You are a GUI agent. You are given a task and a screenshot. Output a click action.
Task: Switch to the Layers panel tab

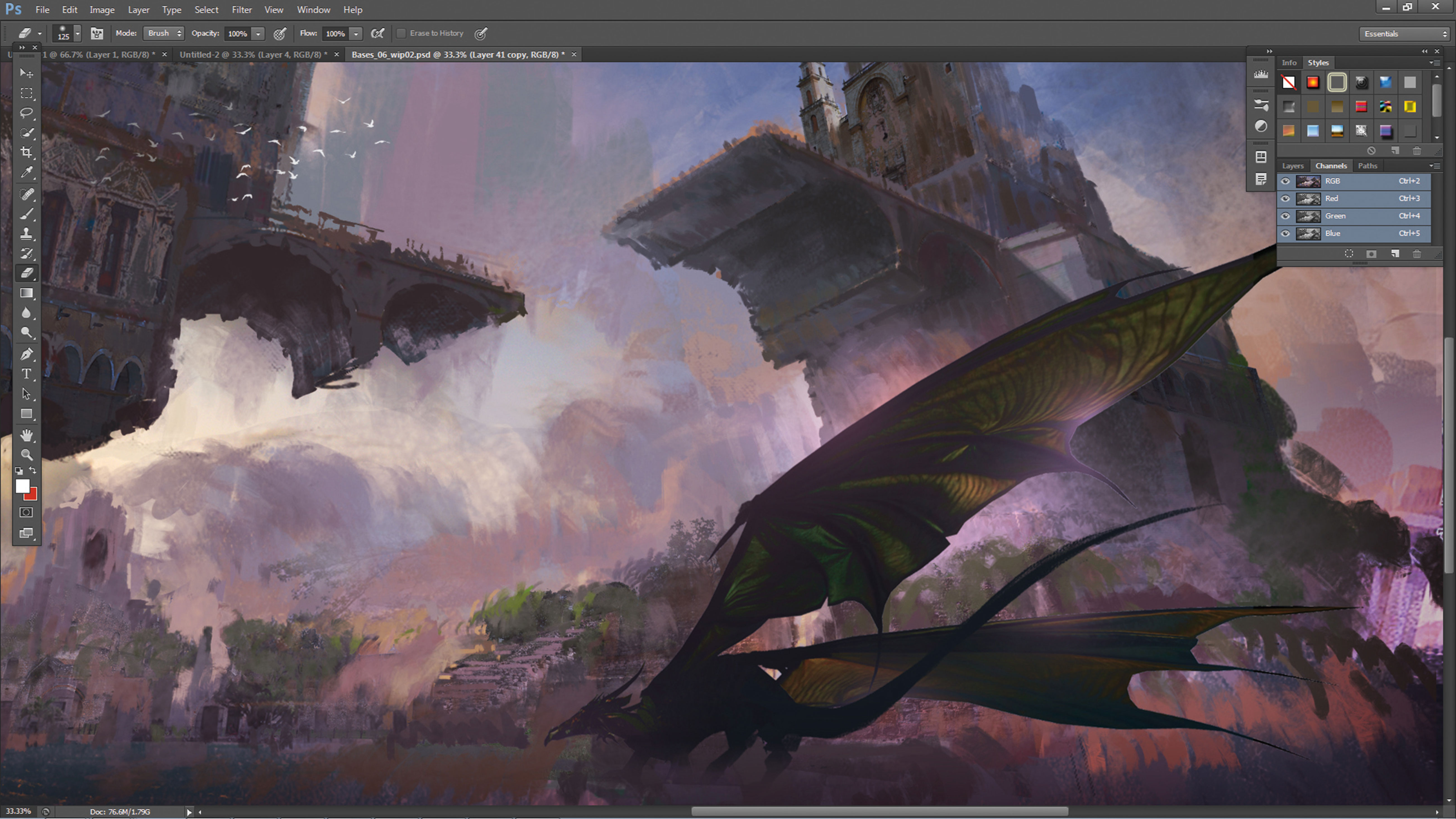(x=1293, y=166)
